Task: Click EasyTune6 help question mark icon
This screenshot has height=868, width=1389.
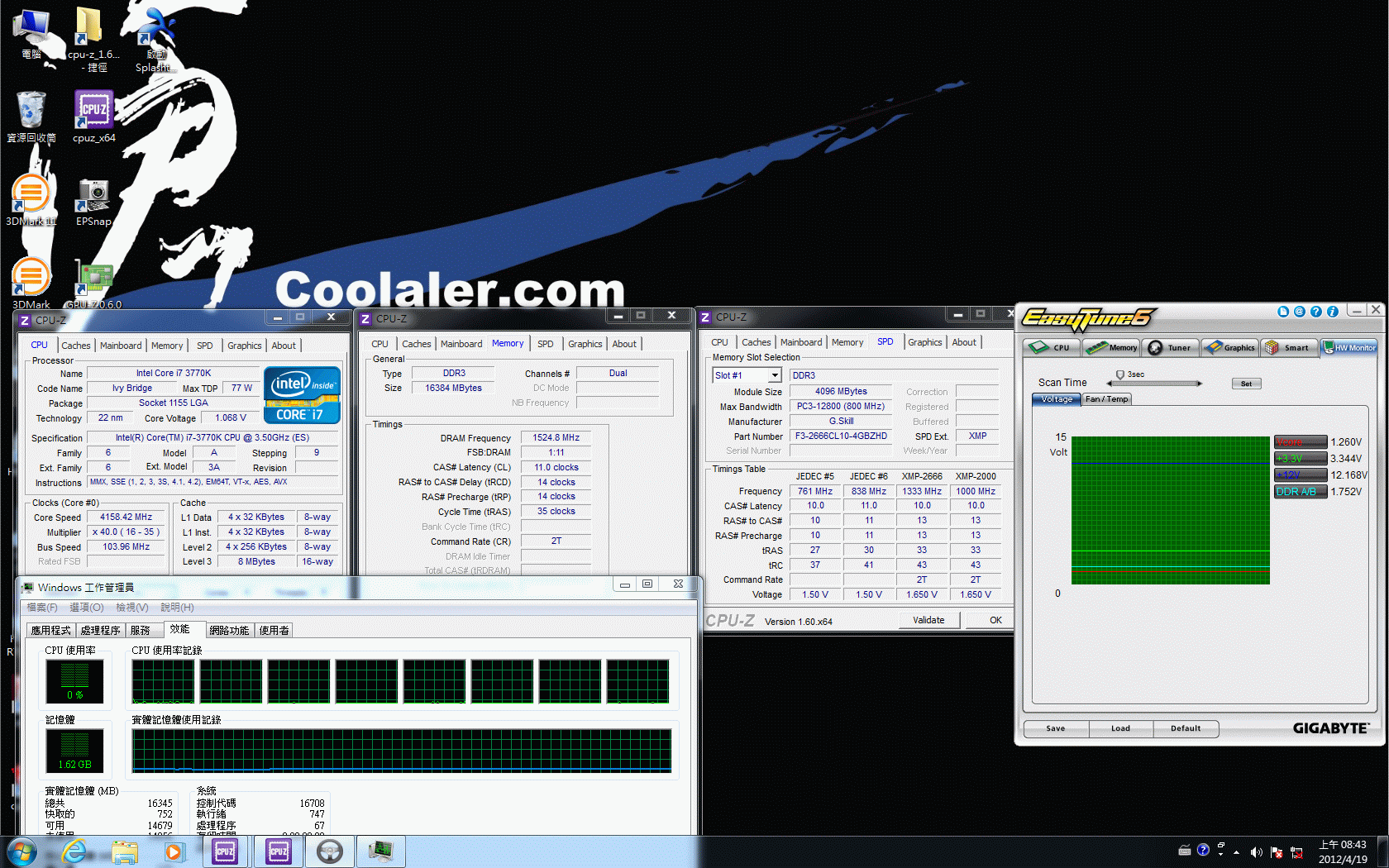Action: click(1316, 312)
